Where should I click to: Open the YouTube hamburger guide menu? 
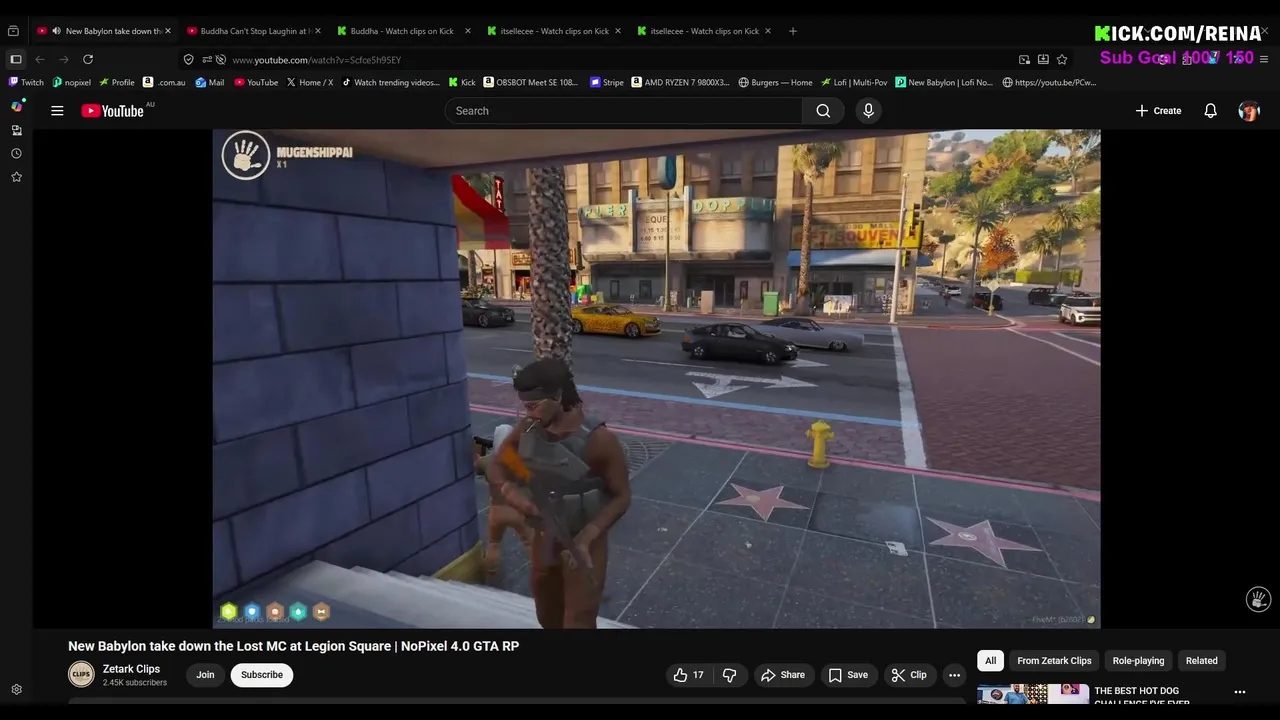(57, 111)
